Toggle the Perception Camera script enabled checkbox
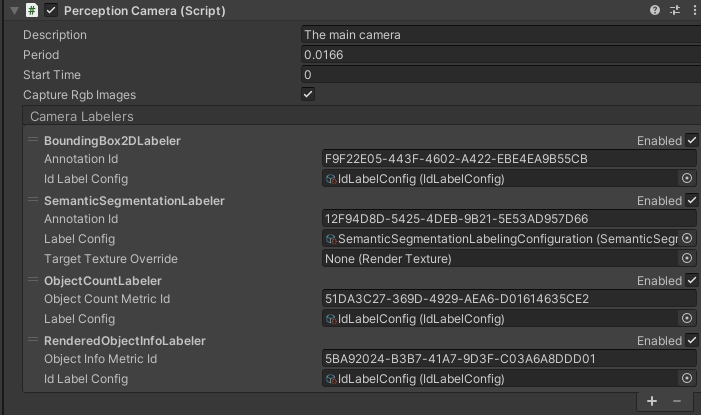 pos(51,10)
